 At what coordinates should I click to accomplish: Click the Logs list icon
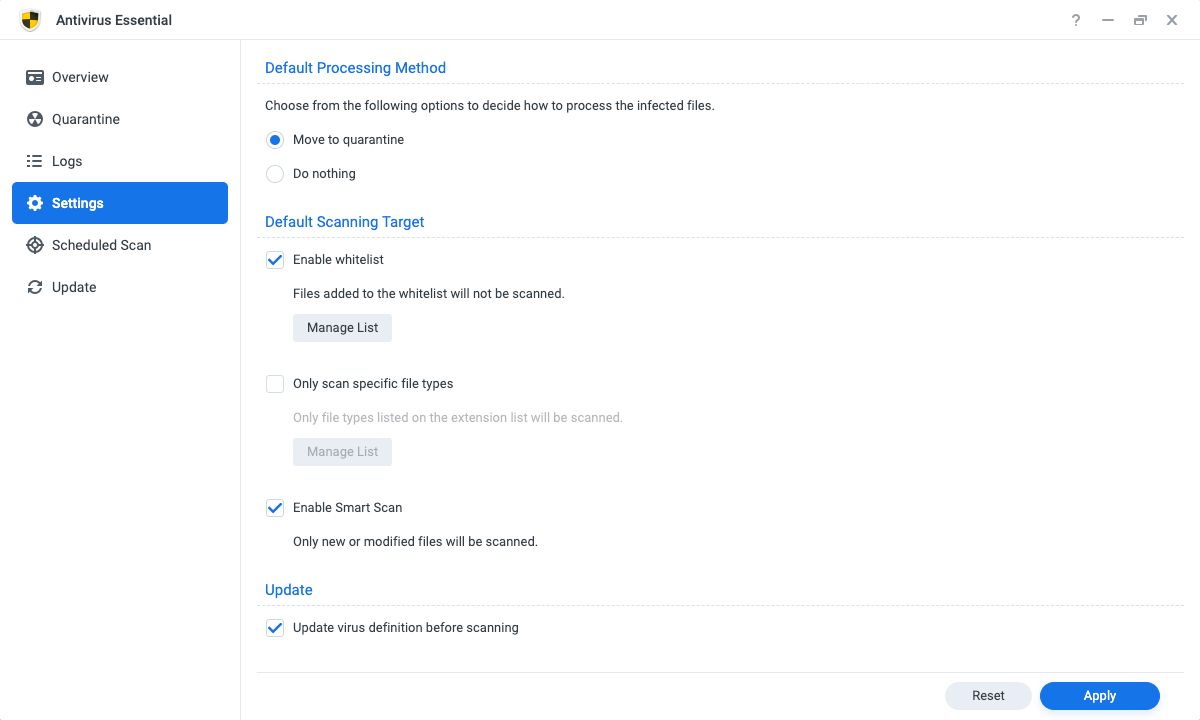[35, 161]
